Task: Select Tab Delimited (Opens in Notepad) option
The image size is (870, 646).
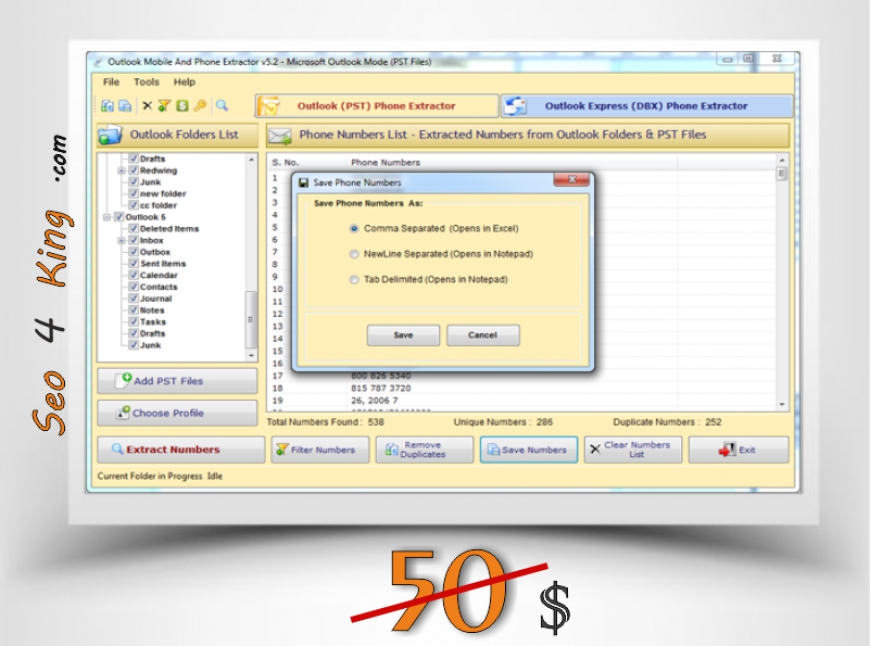Action: (354, 280)
